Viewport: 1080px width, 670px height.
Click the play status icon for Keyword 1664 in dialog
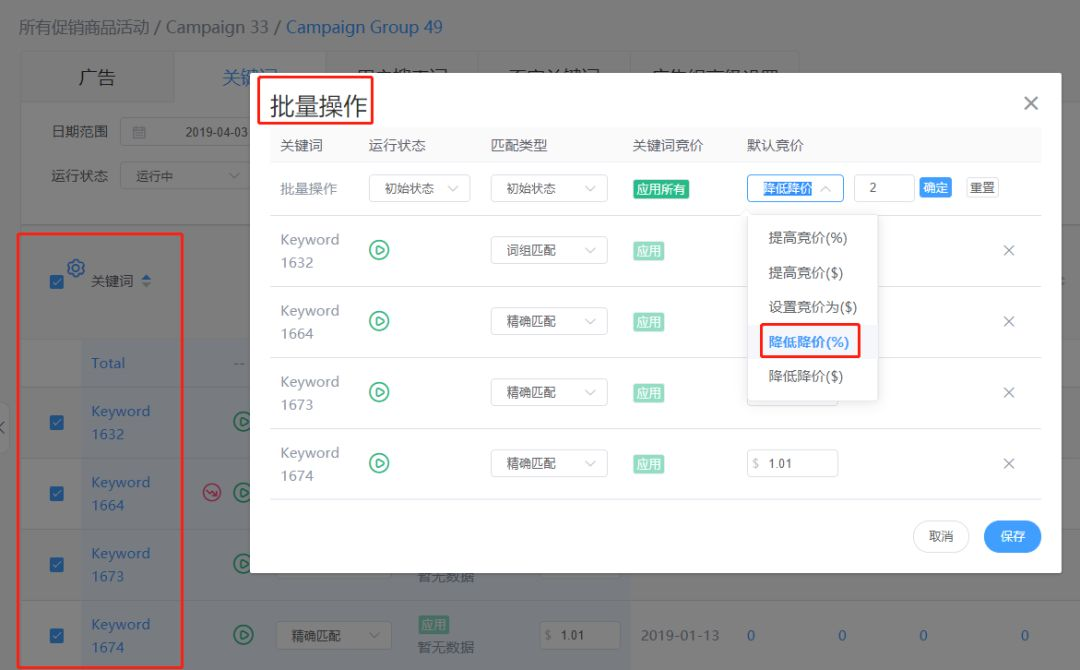(379, 321)
